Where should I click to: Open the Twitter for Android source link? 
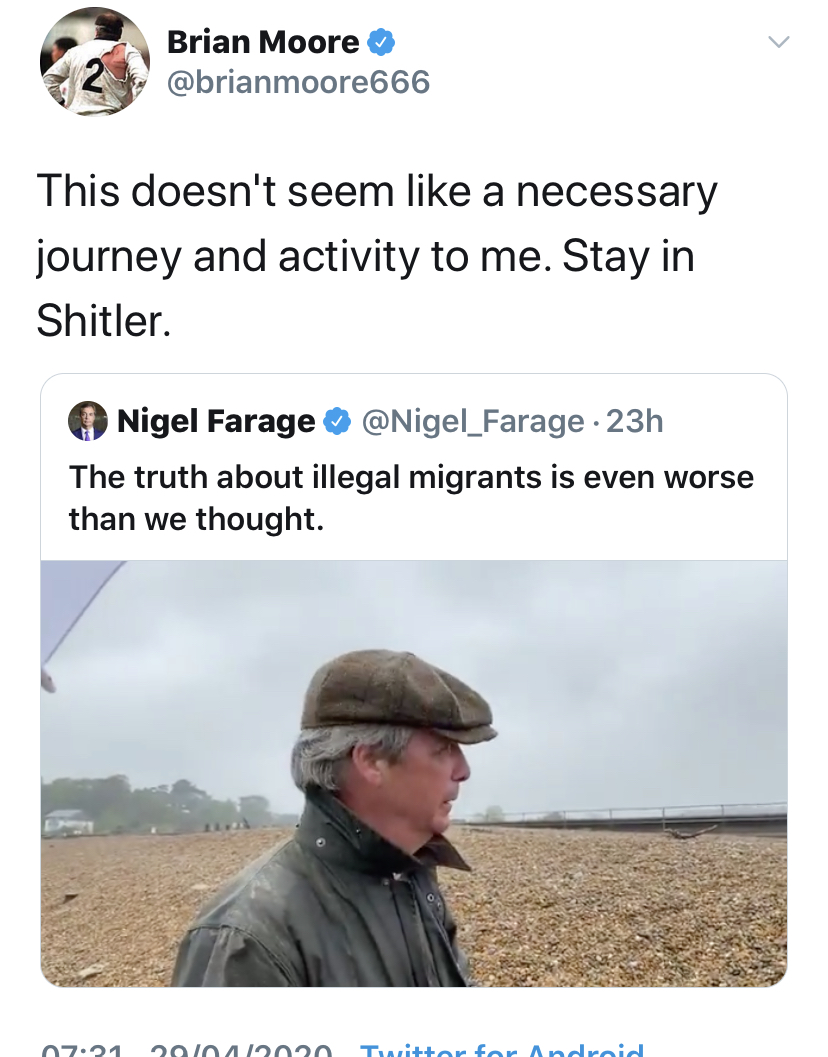coord(501,1050)
